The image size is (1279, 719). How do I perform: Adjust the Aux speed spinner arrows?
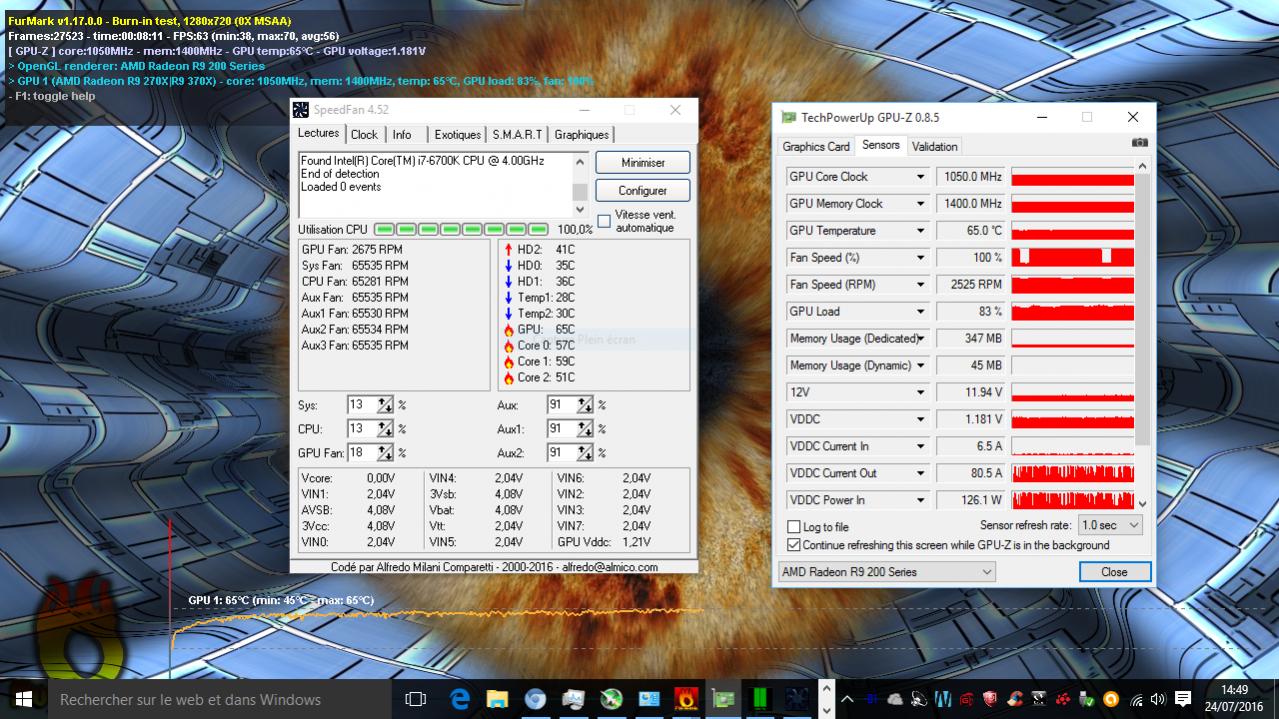coord(585,405)
